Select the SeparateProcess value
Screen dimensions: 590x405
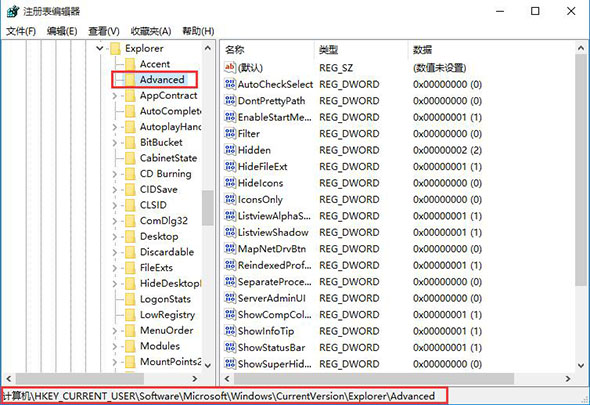275,282
